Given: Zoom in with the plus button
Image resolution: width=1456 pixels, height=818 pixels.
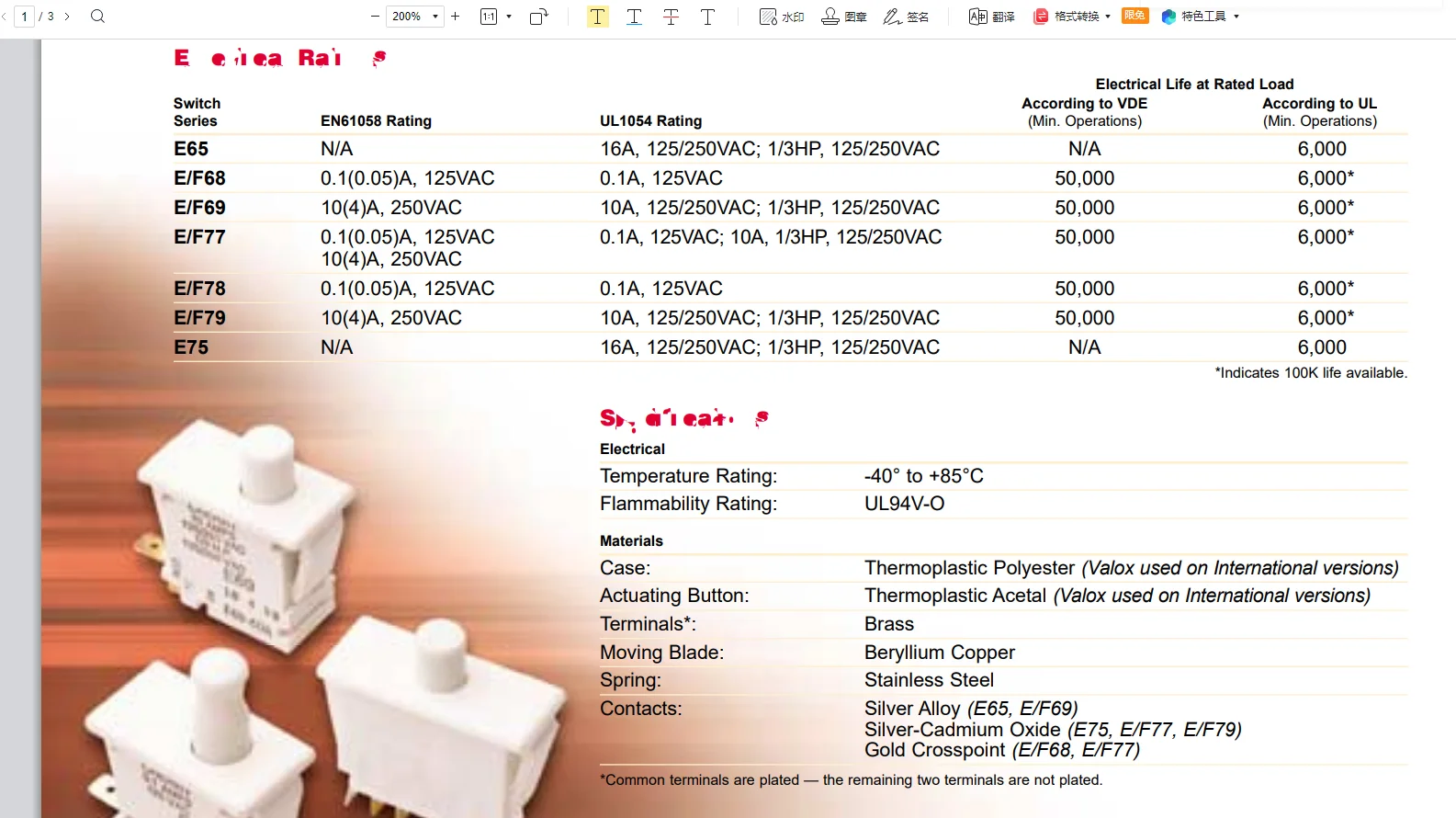Looking at the screenshot, I should click(x=455, y=17).
